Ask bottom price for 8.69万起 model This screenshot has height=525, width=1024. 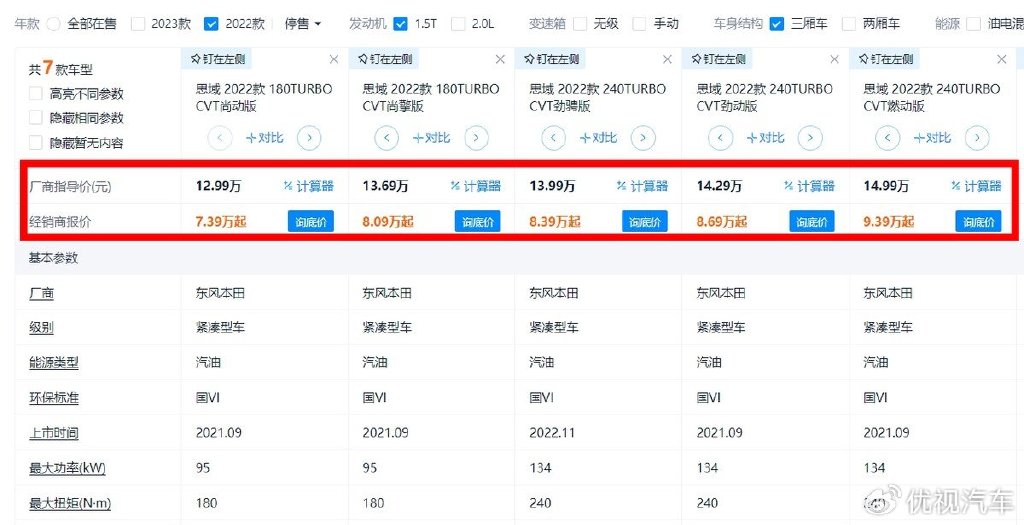click(x=812, y=221)
